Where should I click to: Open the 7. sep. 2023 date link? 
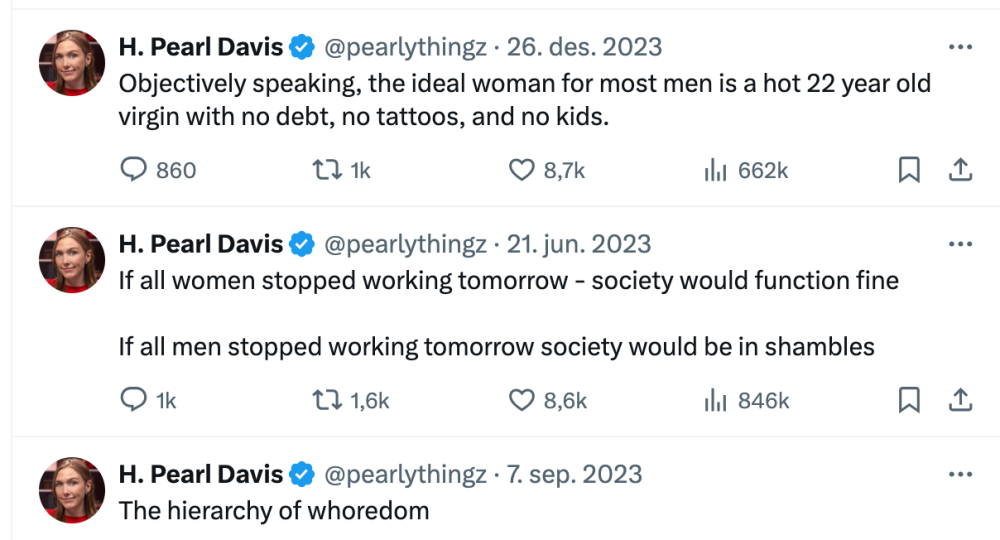coord(574,474)
